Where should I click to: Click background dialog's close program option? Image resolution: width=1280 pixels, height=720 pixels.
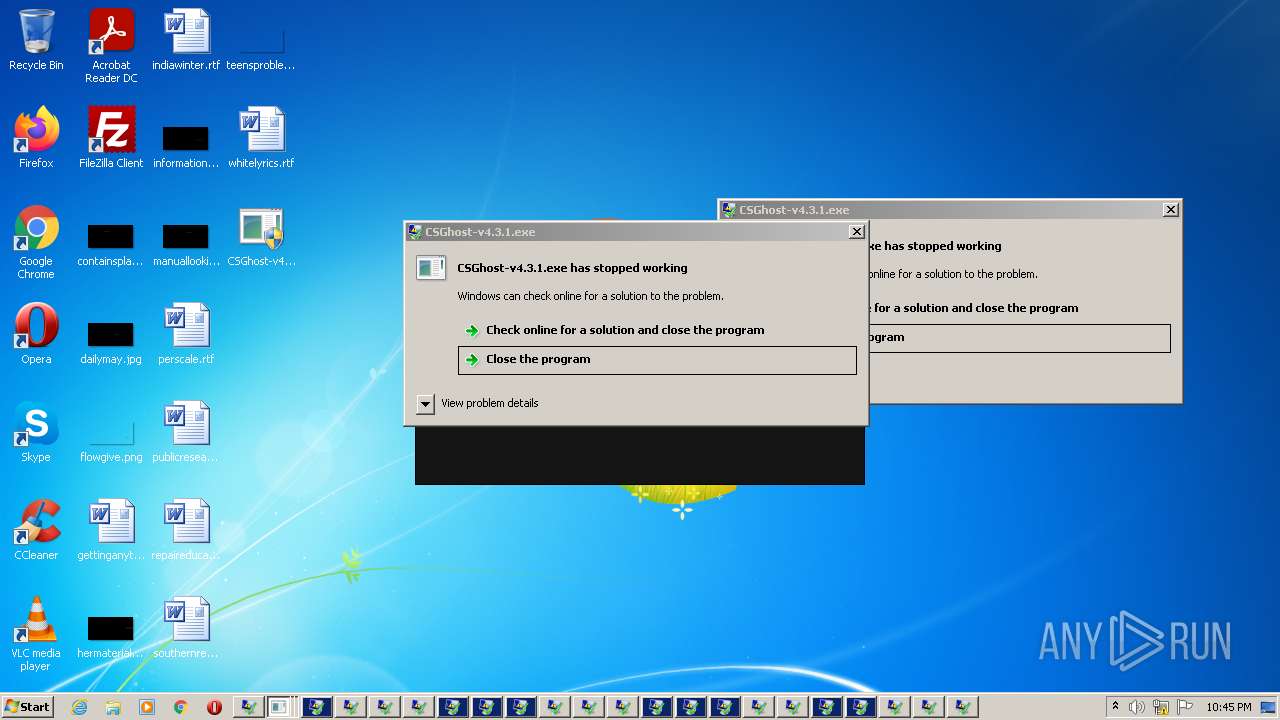pyautogui.click(x=1019, y=338)
